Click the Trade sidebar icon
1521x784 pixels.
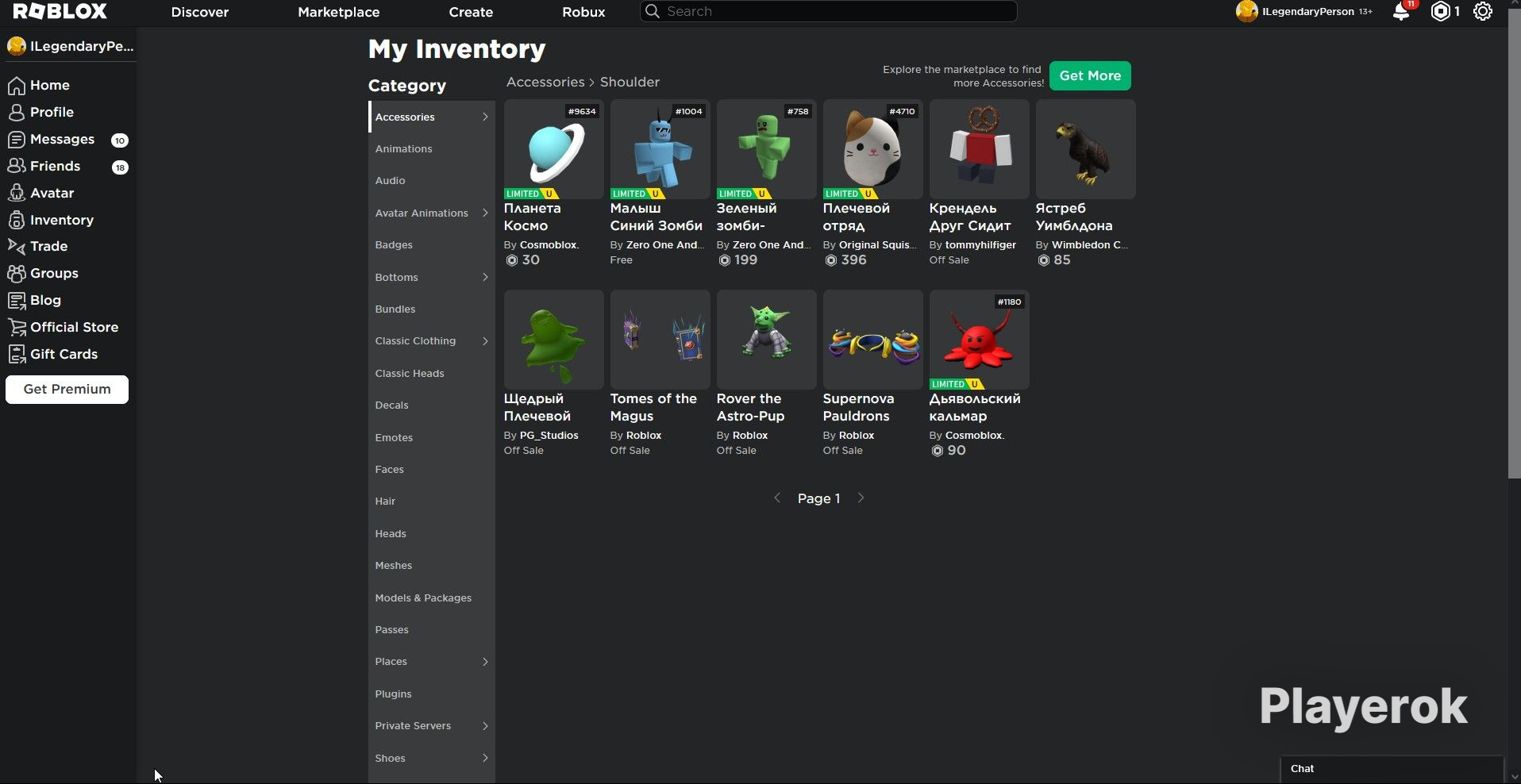coord(17,247)
